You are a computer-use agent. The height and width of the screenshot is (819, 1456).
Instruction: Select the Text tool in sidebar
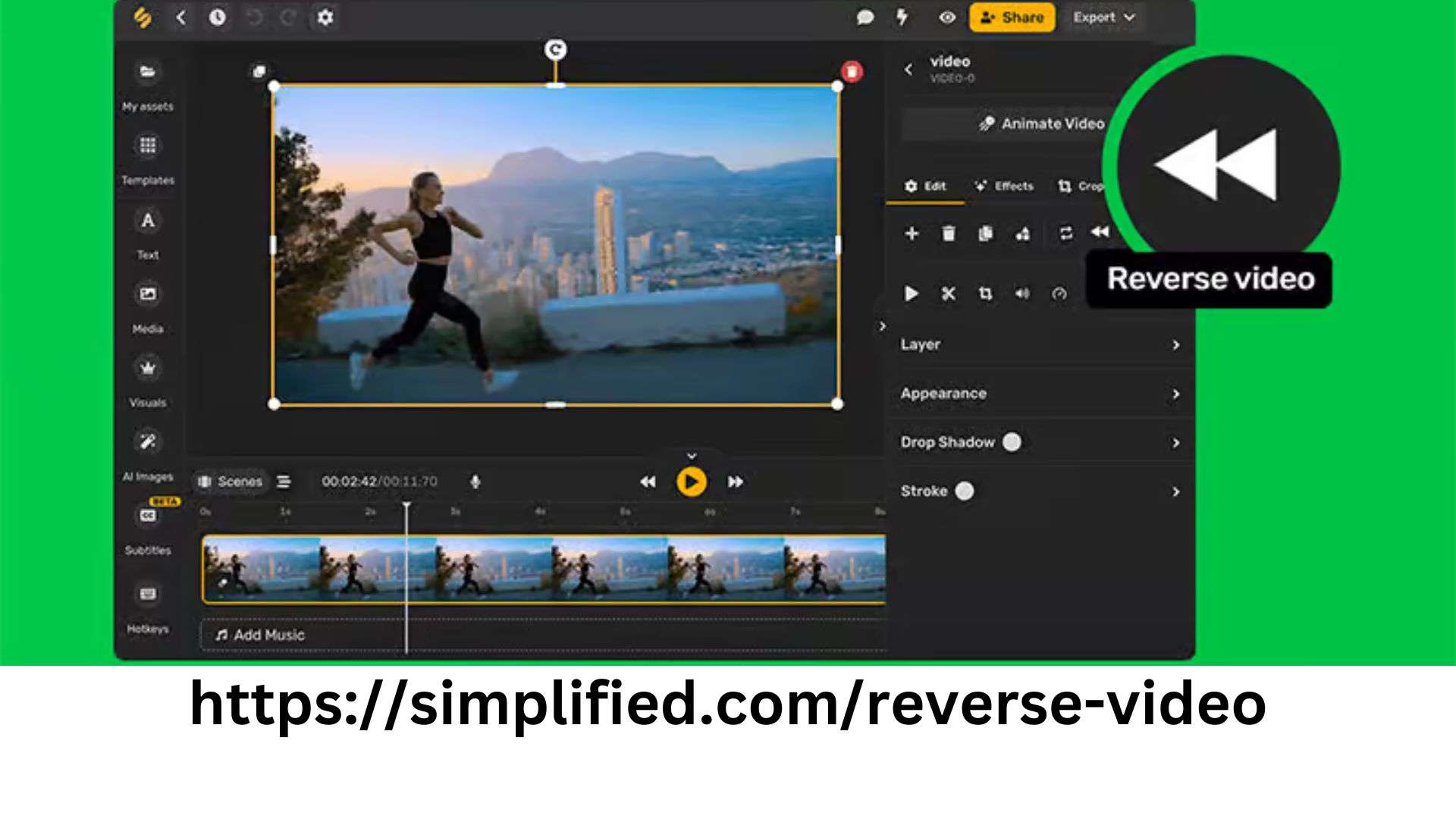[x=148, y=234]
